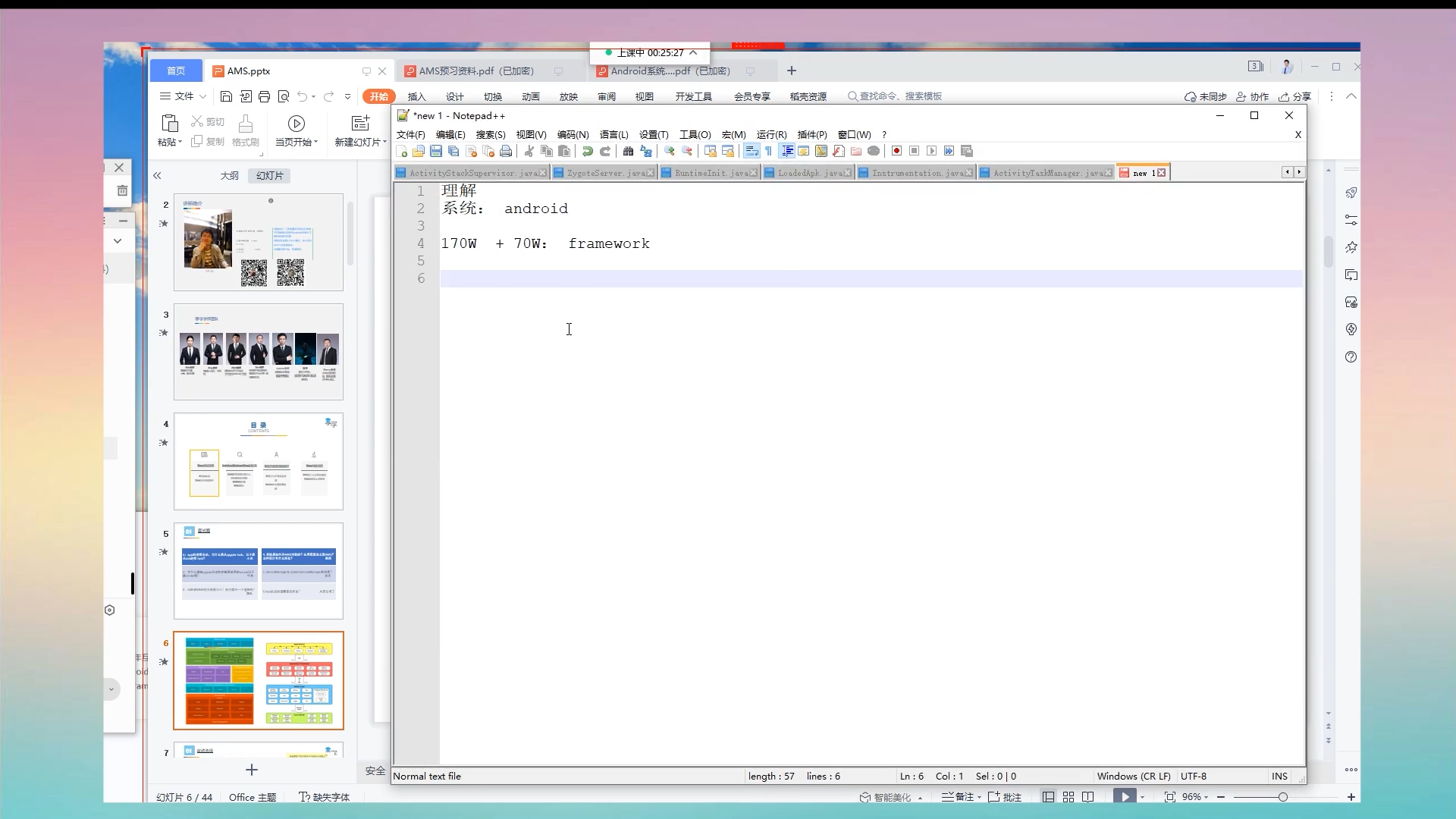Expand the 粘贴 paste options dropdown
This screenshot has height=819, width=1456.
180,143
